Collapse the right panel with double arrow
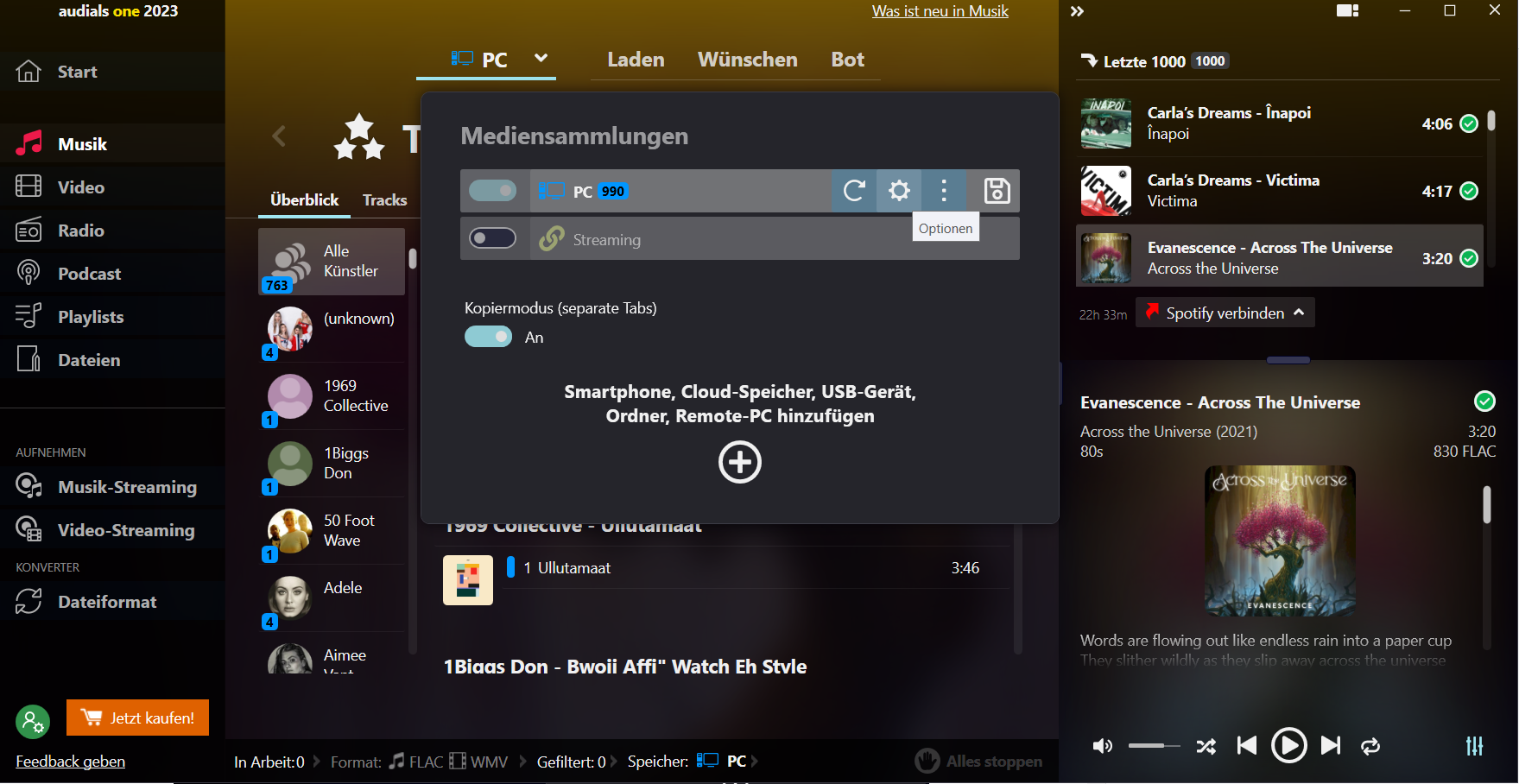The width and height of the screenshot is (1519, 784). [x=1077, y=11]
